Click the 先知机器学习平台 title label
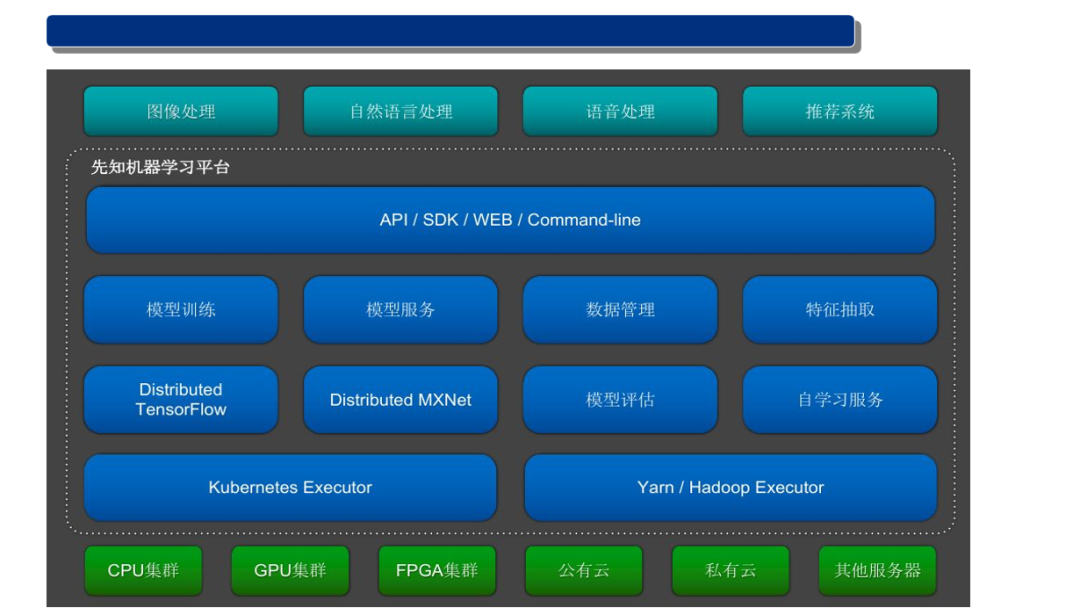Screen dimensions: 1080x608 pyautogui.click(x=161, y=167)
